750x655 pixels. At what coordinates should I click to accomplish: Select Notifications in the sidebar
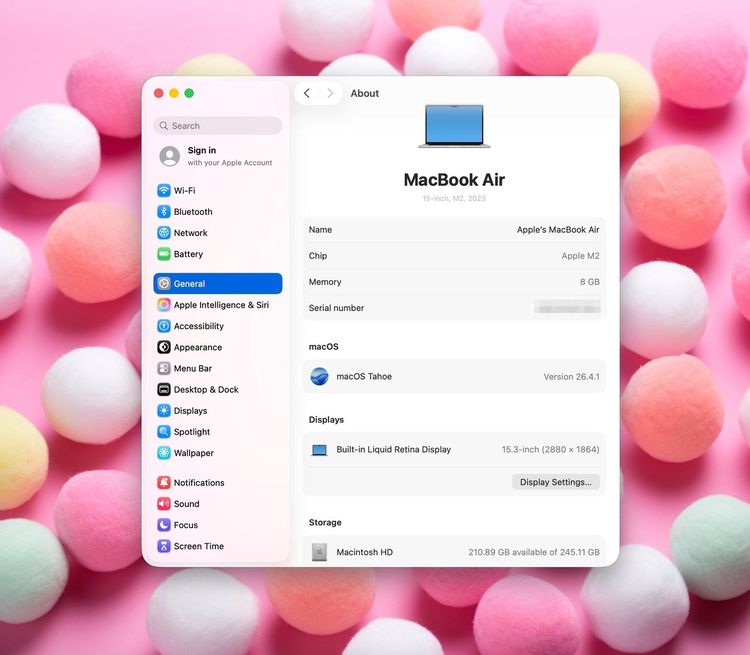pos(218,482)
